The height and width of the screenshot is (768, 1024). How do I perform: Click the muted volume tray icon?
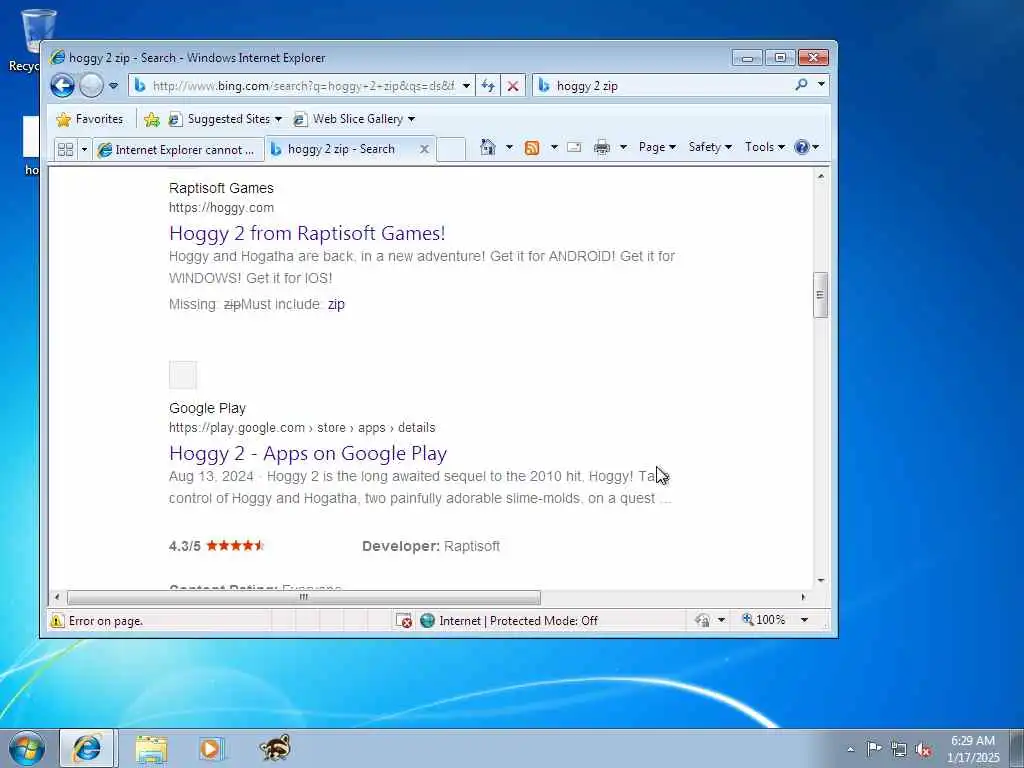point(923,749)
